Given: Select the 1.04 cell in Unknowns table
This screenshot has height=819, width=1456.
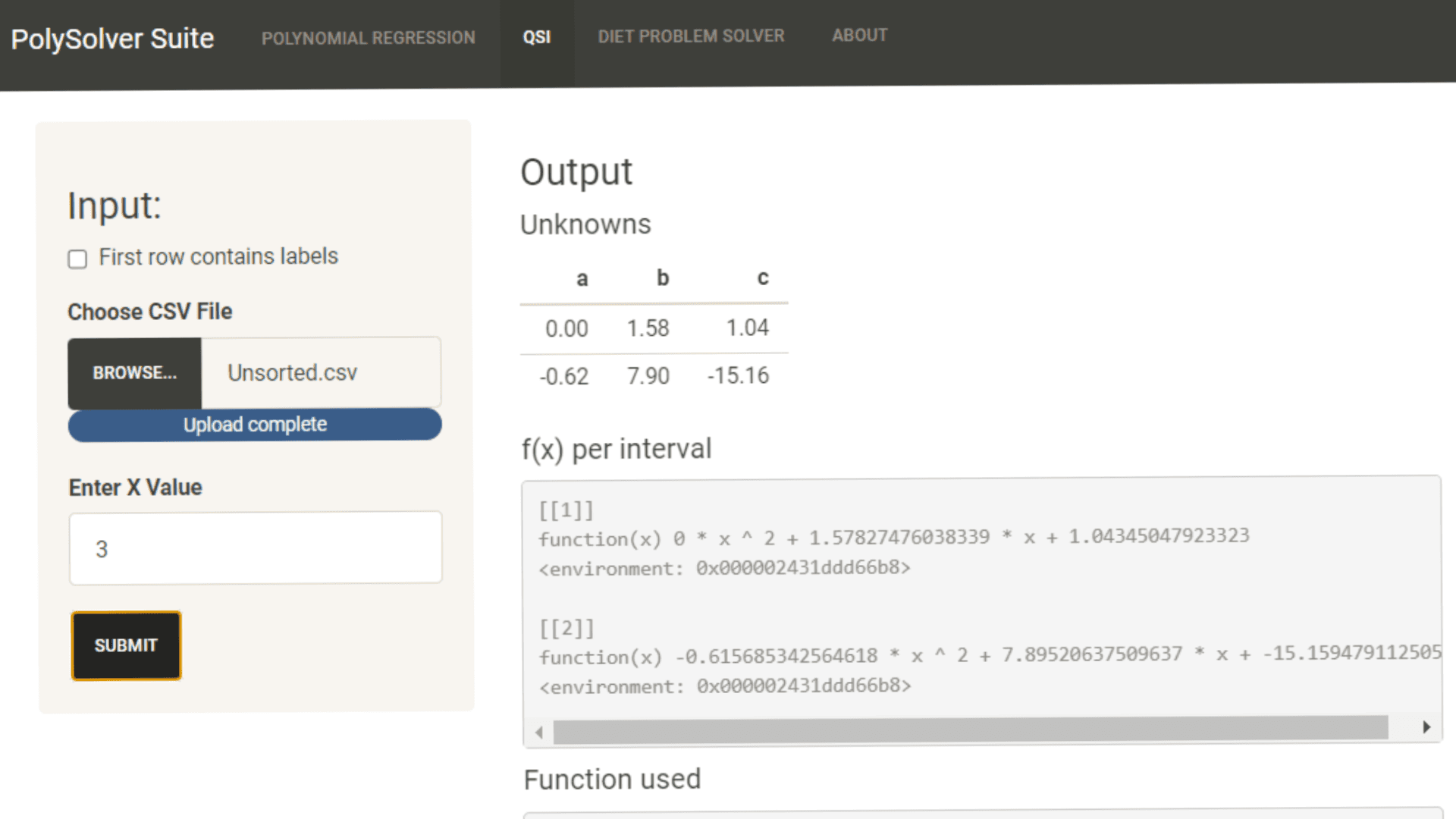Looking at the screenshot, I should pos(748,328).
